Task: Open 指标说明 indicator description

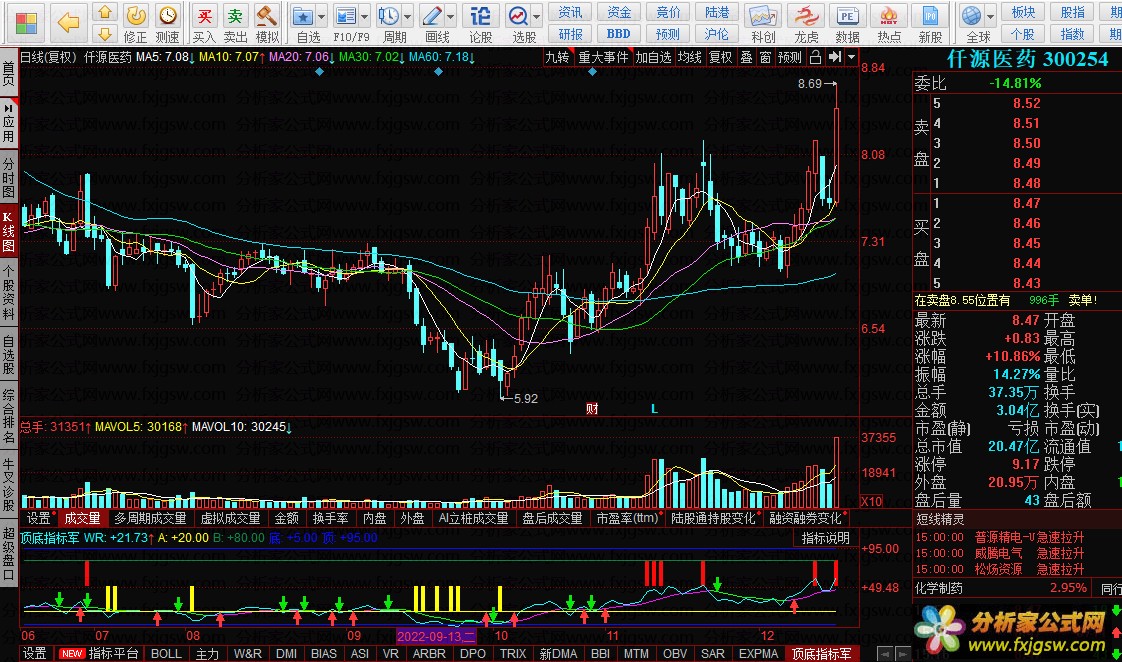Action: (825, 537)
